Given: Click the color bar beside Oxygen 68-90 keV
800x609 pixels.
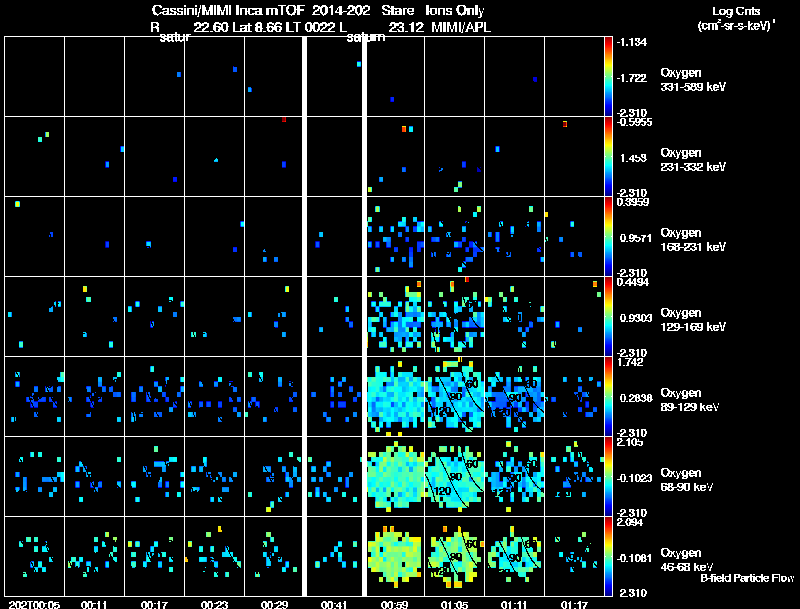Looking at the screenshot, I should [x=608, y=477].
